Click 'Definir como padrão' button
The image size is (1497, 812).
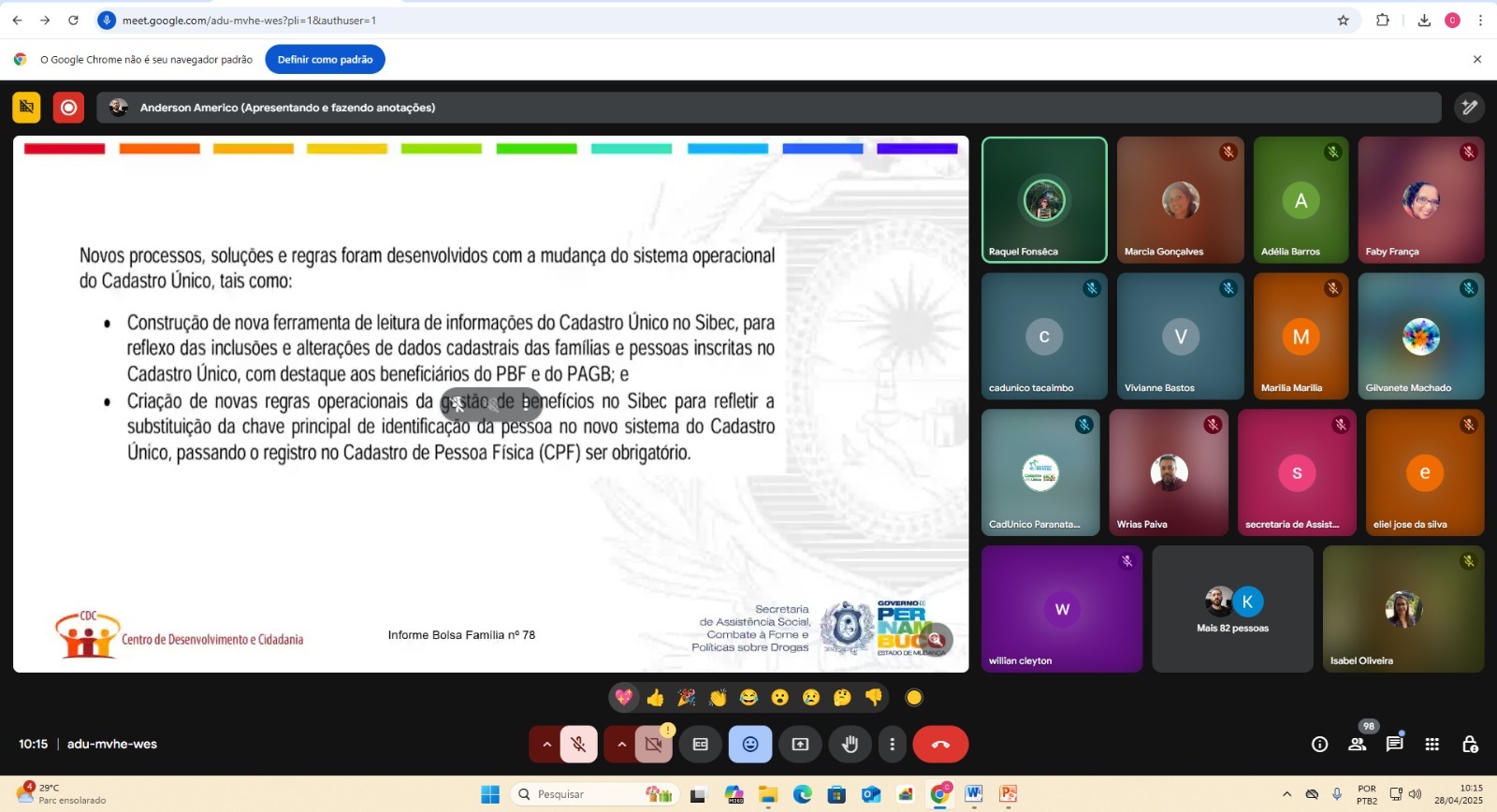(325, 60)
